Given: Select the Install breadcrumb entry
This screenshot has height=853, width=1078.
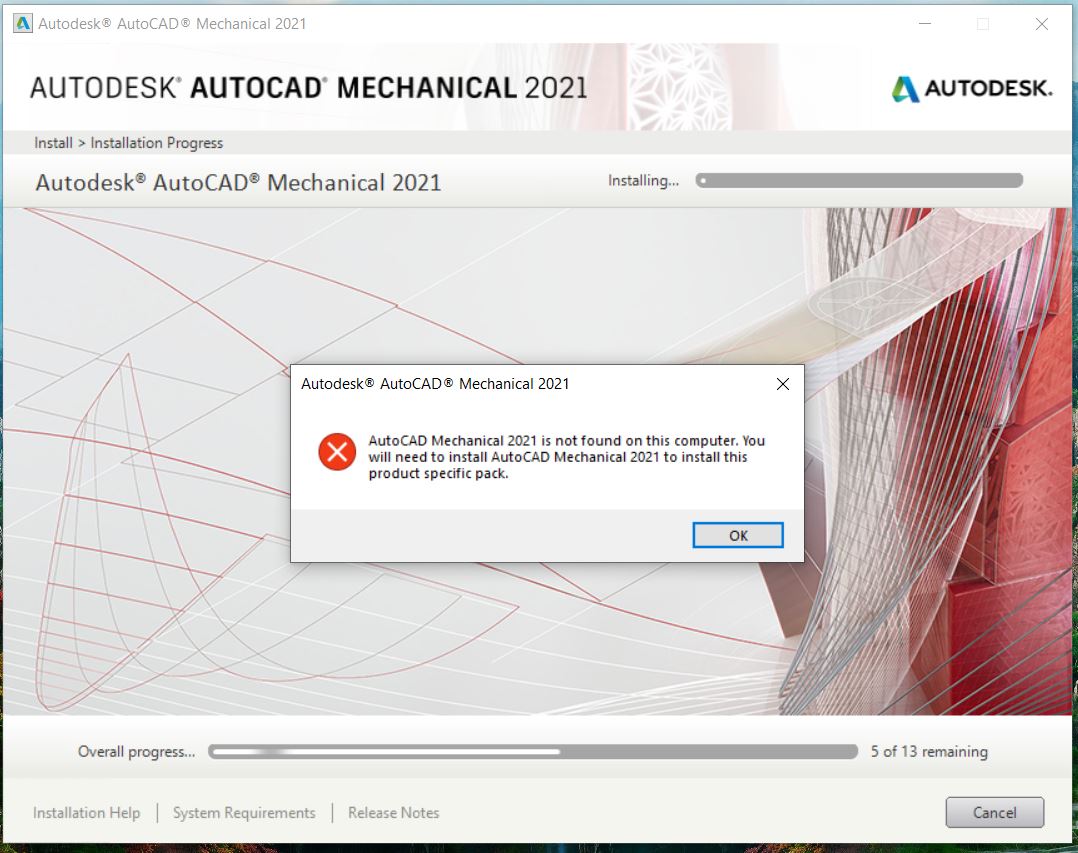Looking at the screenshot, I should pyautogui.click(x=52, y=143).
